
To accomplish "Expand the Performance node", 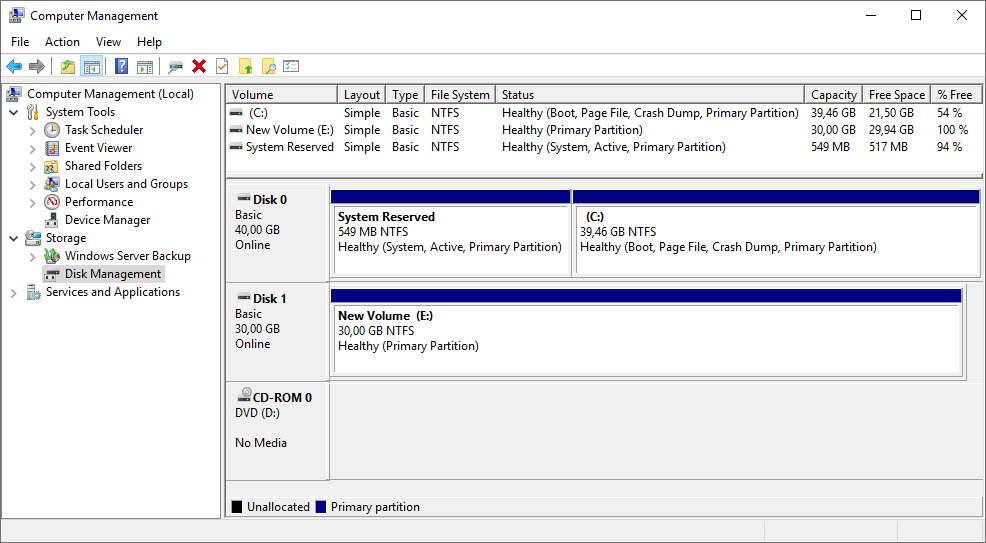I will pos(33,202).
